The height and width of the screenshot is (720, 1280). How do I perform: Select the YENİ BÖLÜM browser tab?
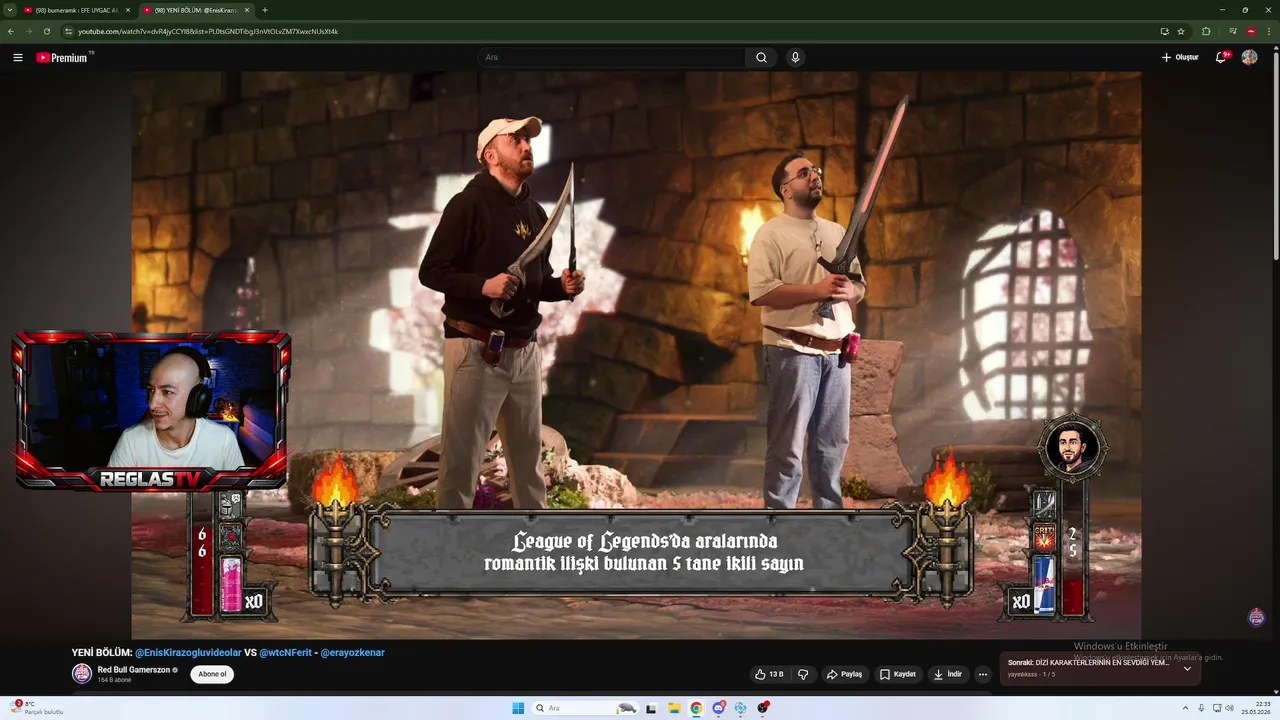click(196, 10)
